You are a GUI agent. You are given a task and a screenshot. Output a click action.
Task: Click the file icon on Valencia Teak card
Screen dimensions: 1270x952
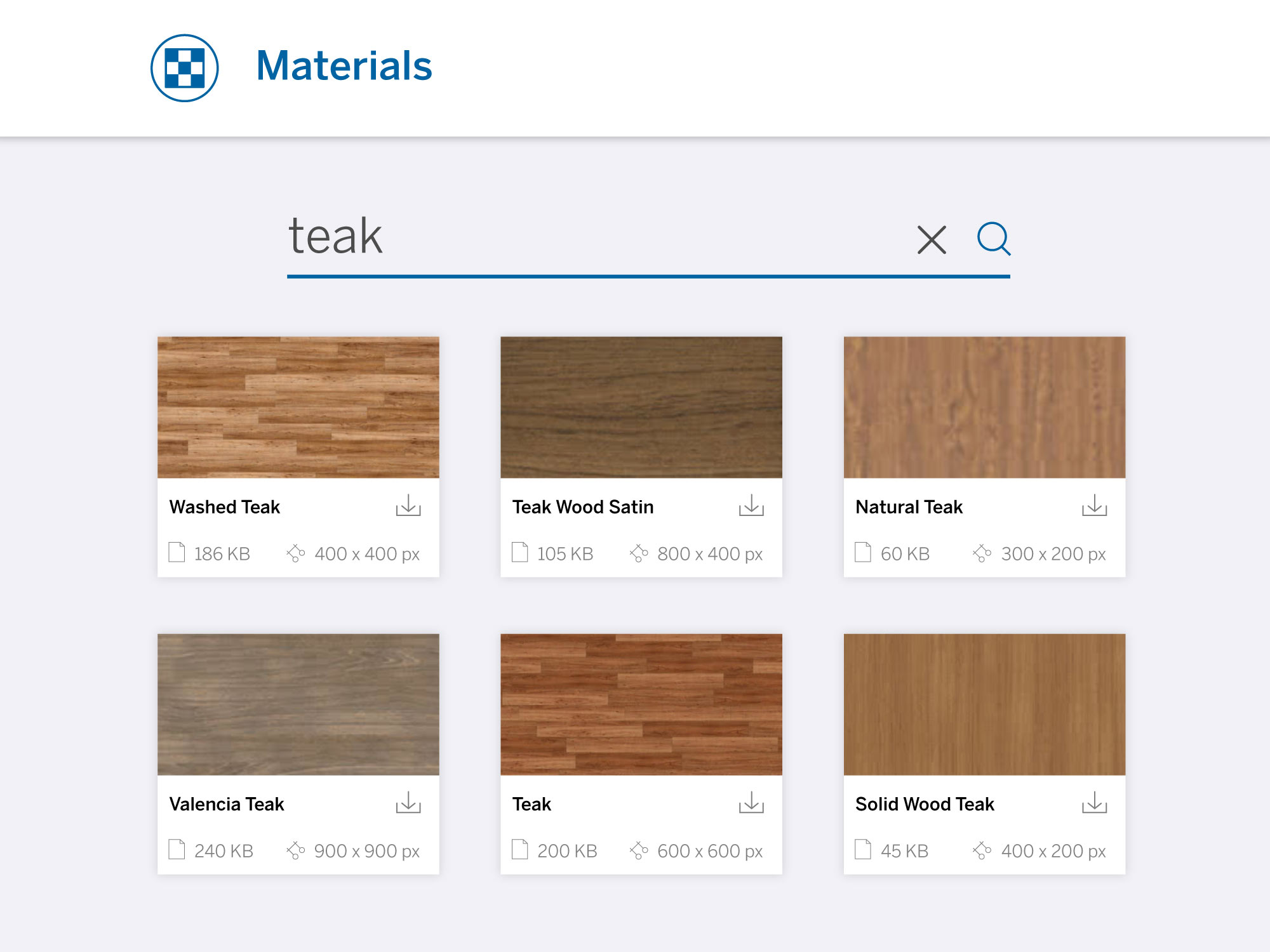[176, 850]
